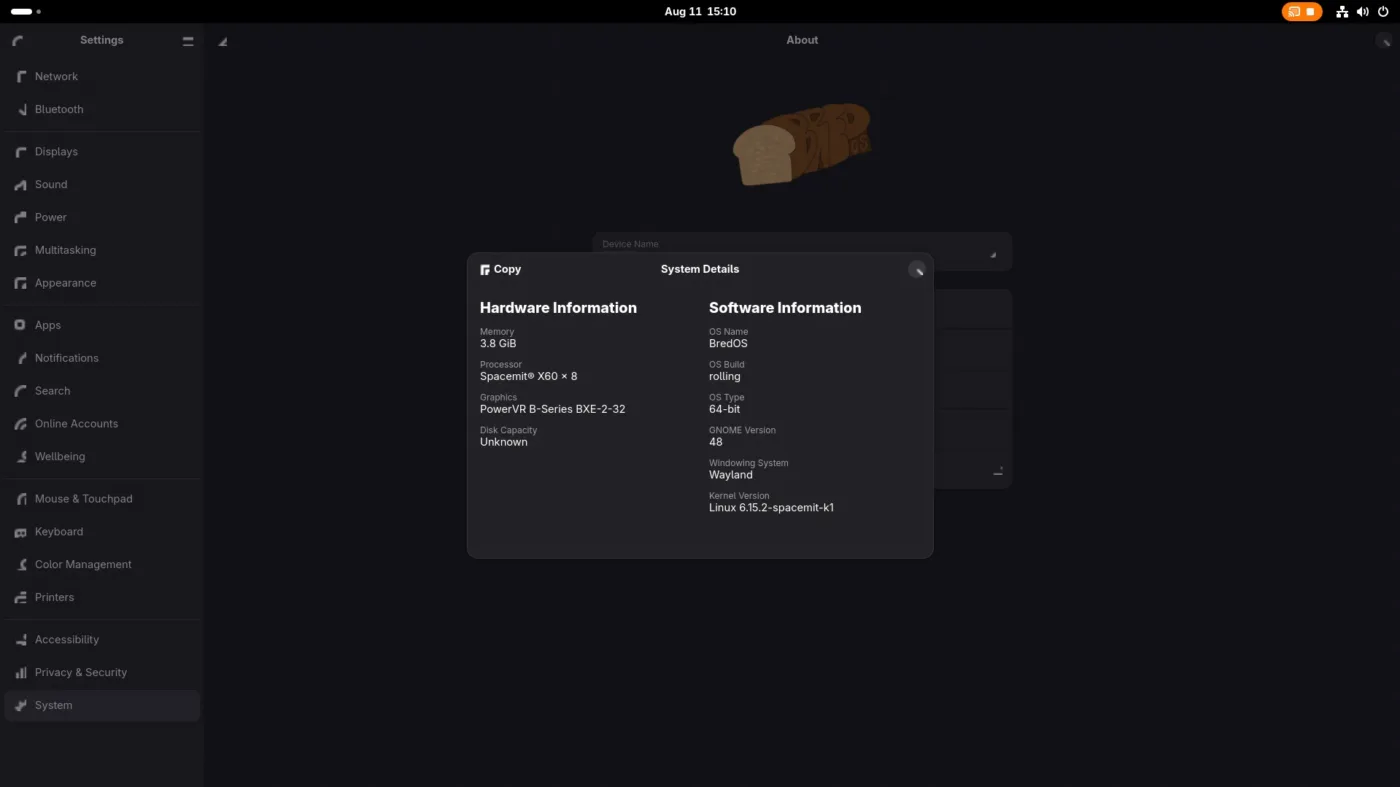
Task: Close the System Details dialog
Action: tap(917, 270)
